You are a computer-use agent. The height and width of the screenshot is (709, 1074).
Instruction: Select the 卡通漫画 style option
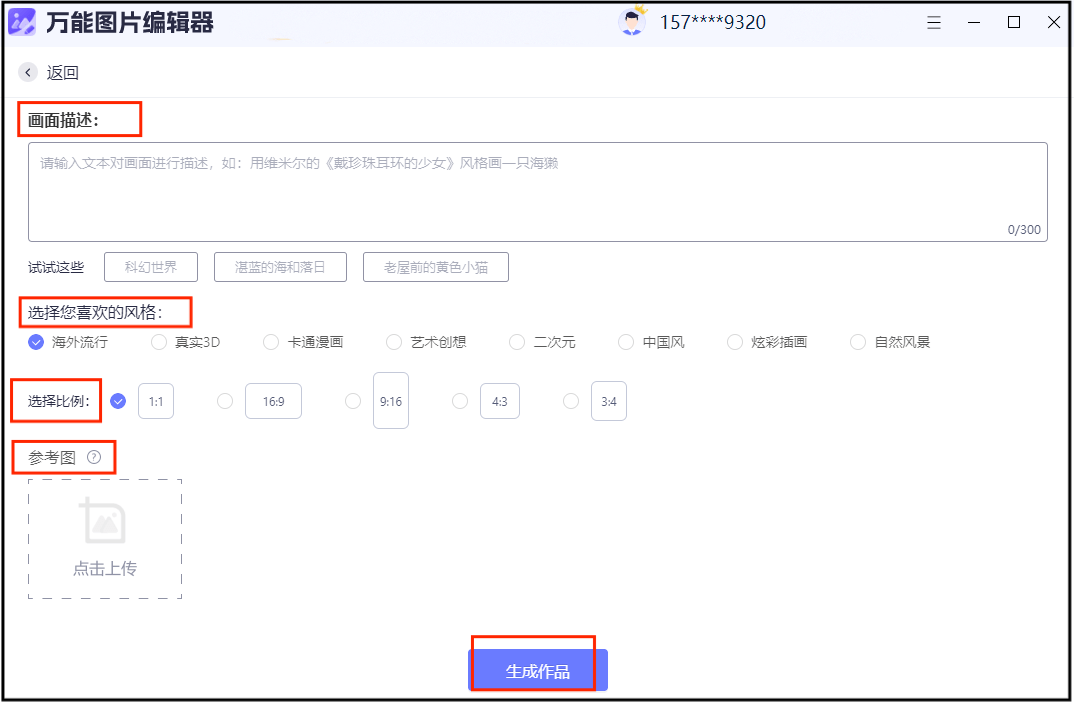(x=271, y=342)
